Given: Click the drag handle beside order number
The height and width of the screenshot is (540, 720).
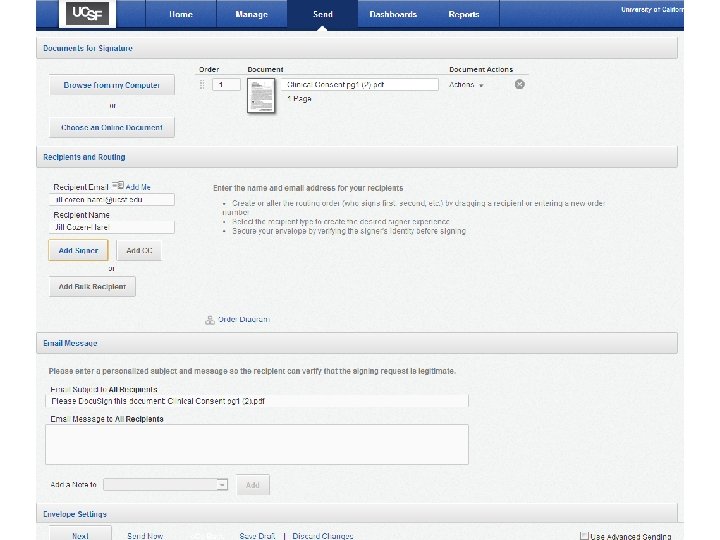Looking at the screenshot, I should (202, 84).
